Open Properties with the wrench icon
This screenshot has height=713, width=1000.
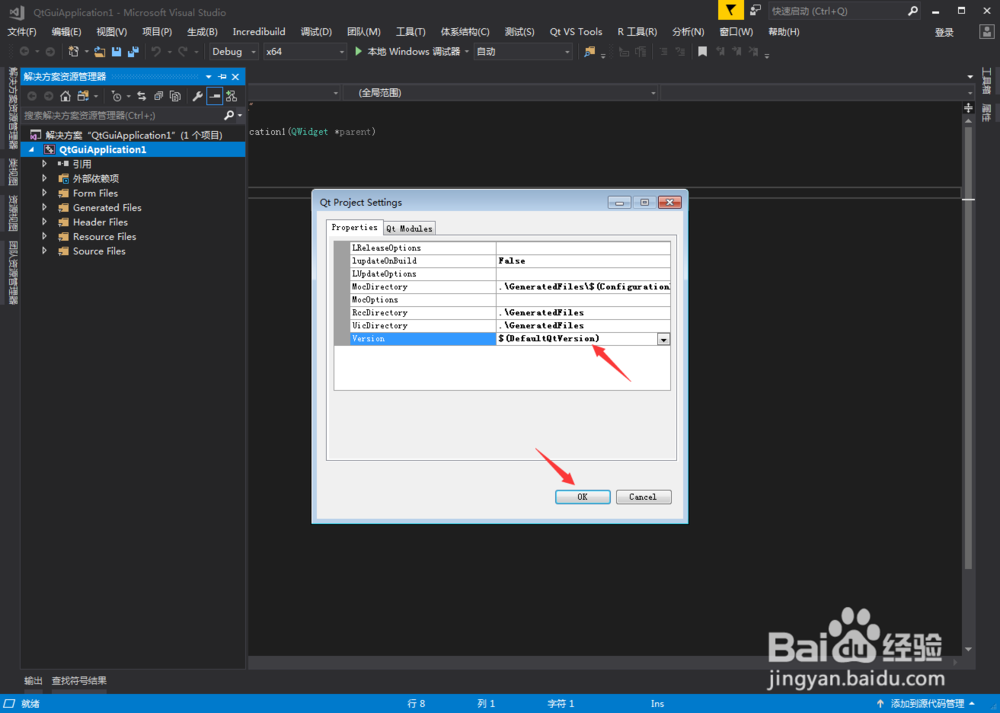(198, 96)
